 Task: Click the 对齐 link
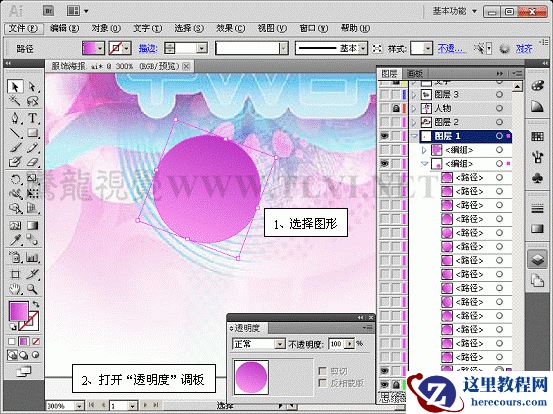[524, 48]
